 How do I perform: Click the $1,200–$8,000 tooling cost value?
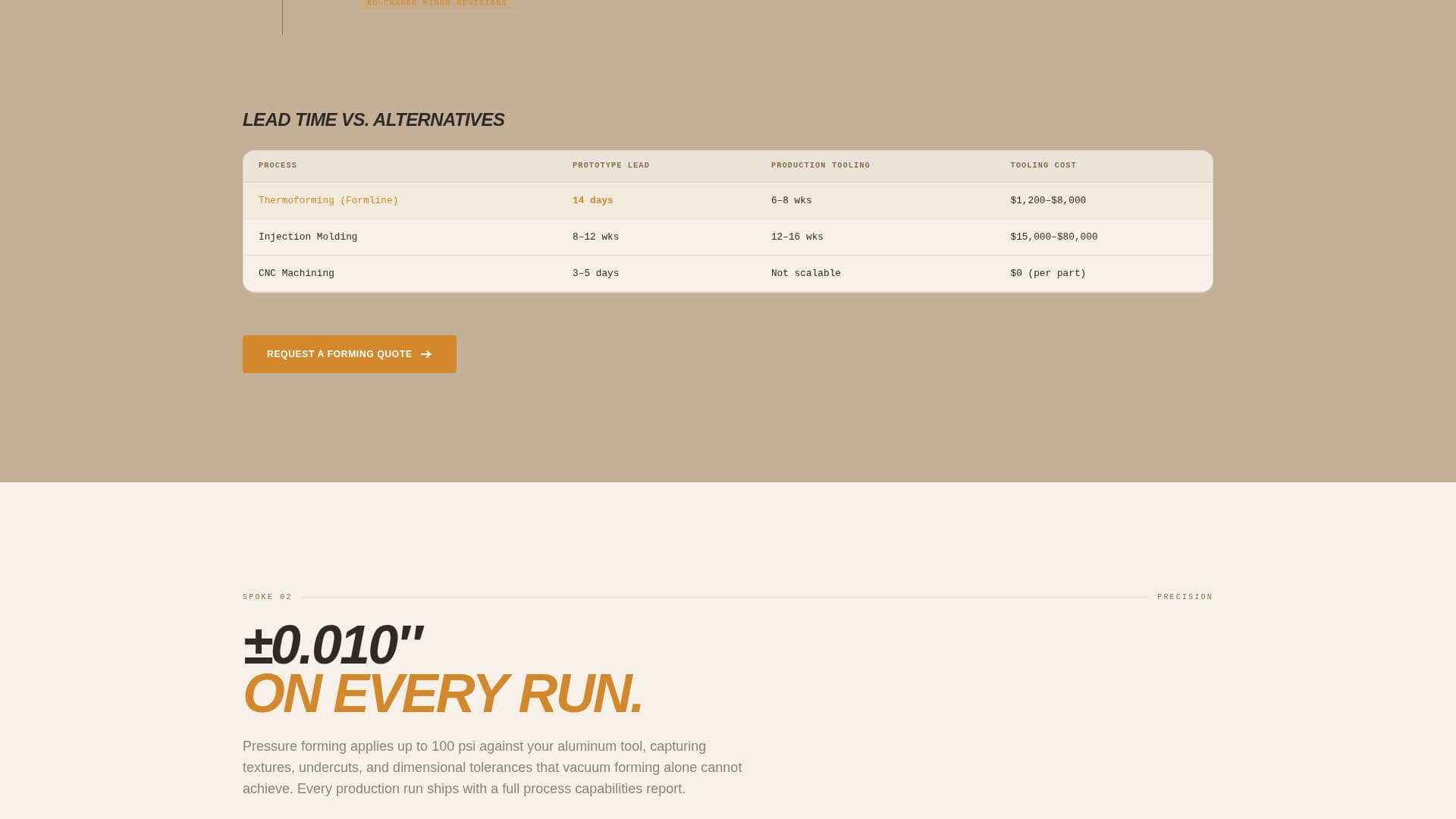[x=1047, y=200]
